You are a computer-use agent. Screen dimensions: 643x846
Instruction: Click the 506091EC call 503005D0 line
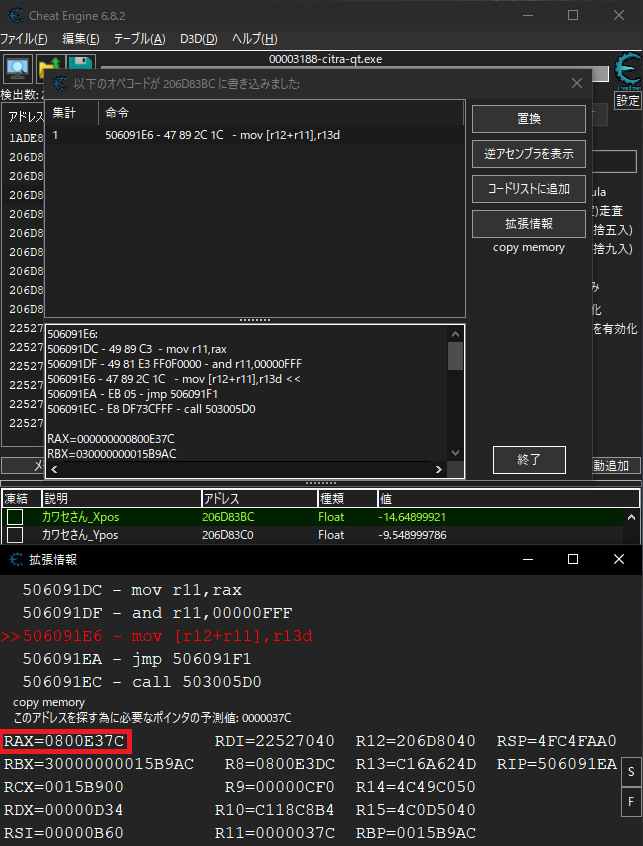click(x=142, y=682)
